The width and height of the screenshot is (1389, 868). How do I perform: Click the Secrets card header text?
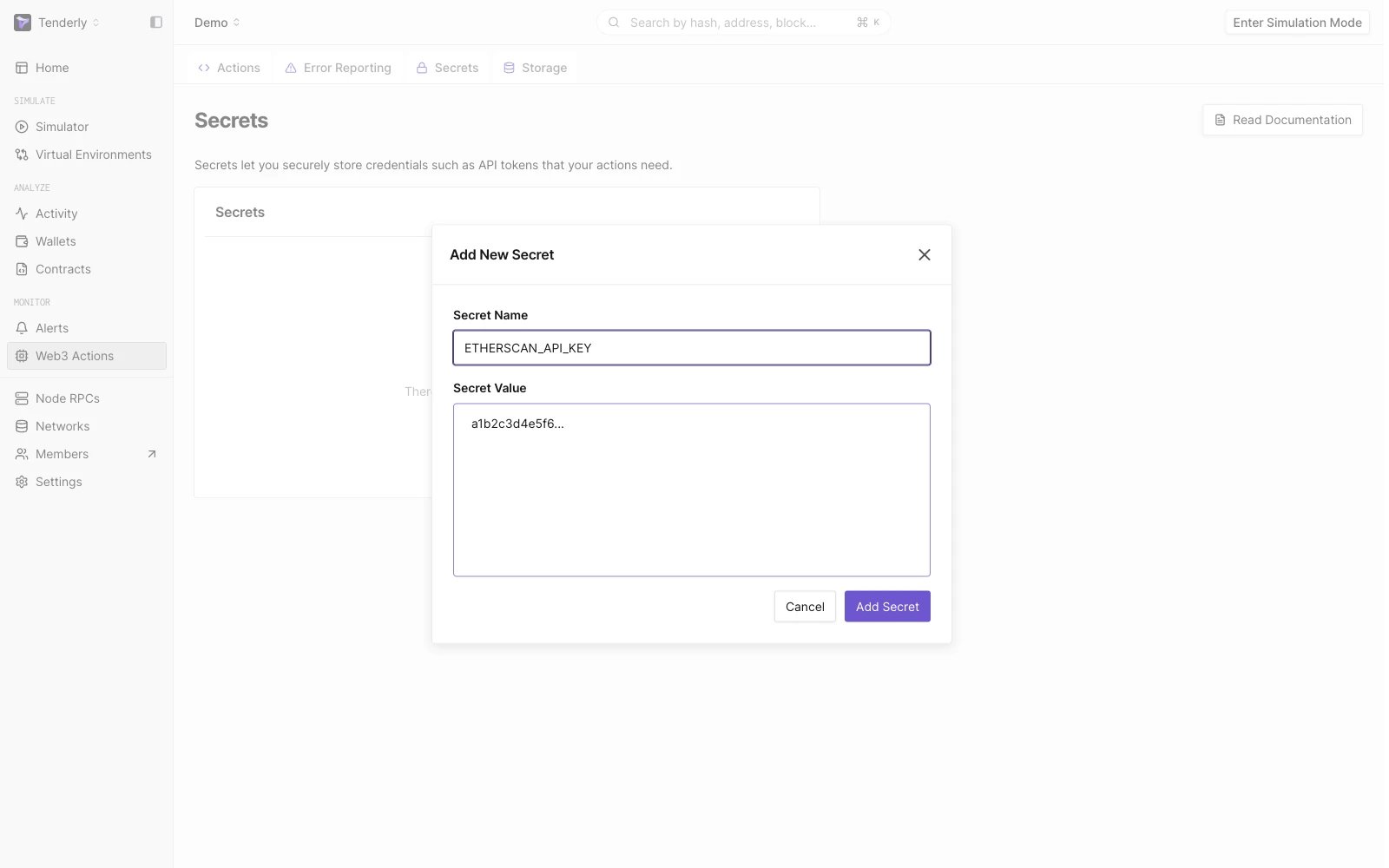tap(240, 212)
